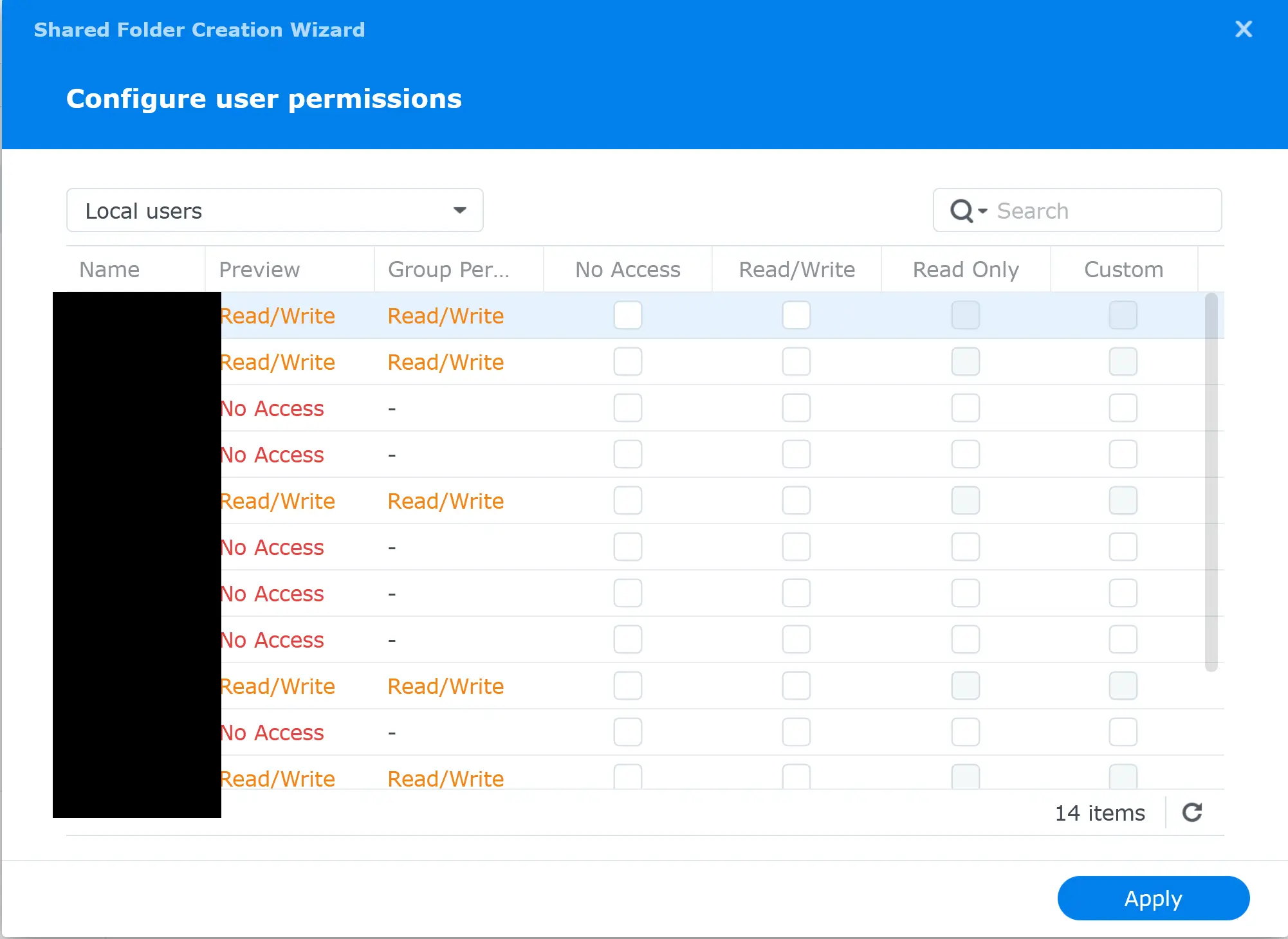The image size is (1288, 939).
Task: Sort the list by the Name column
Action: 109,269
